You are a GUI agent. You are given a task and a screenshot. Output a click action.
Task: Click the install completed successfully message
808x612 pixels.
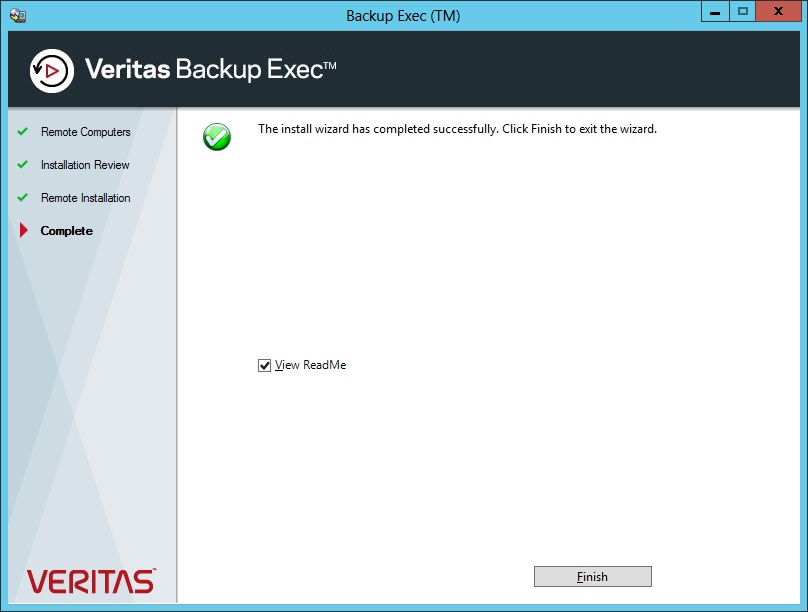[x=457, y=129]
